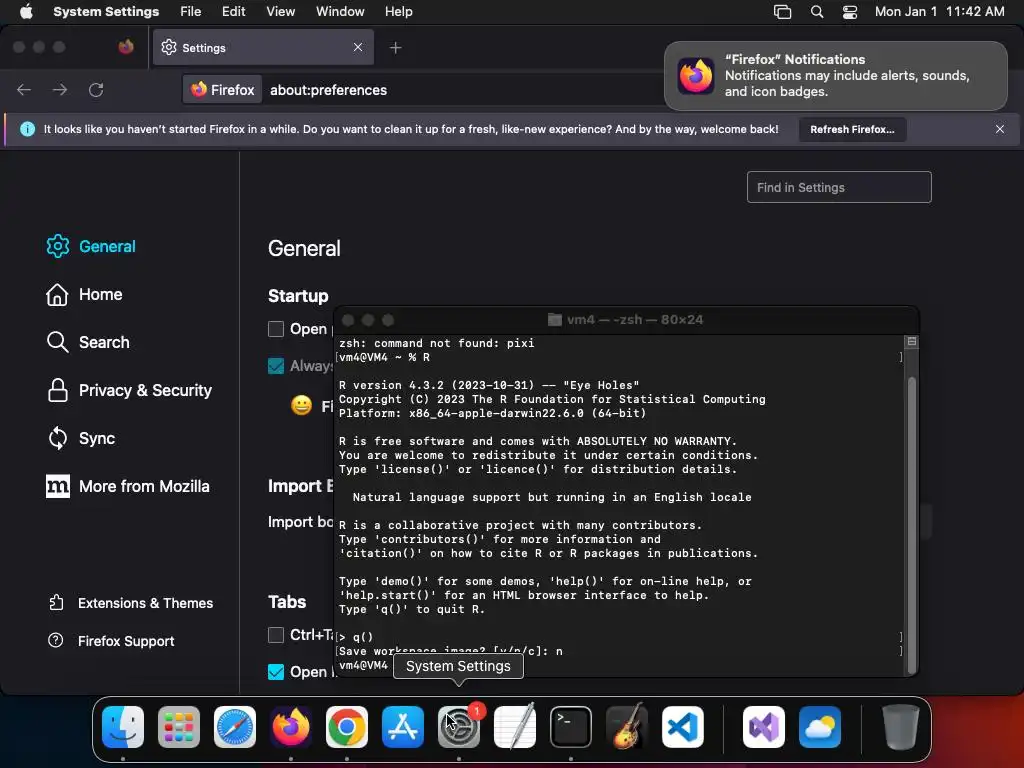
Task: Open TextEdit from the dock
Action: pyautogui.click(x=515, y=727)
